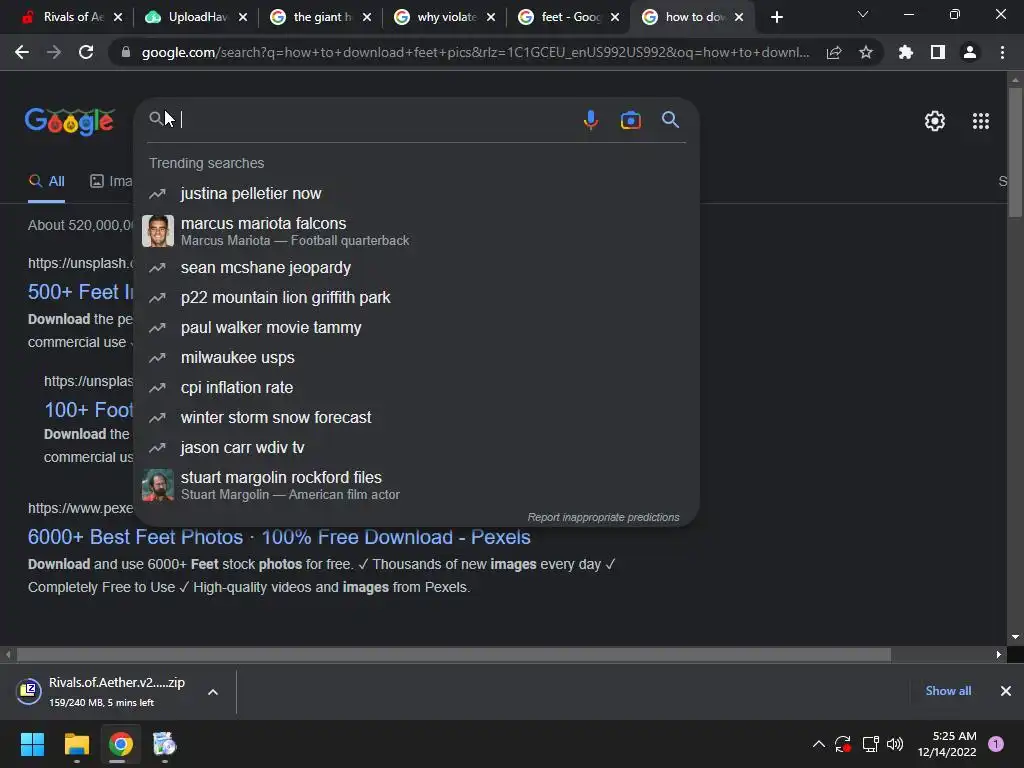The height and width of the screenshot is (768, 1024).
Task: Open a new browser tab
Action: click(x=776, y=18)
